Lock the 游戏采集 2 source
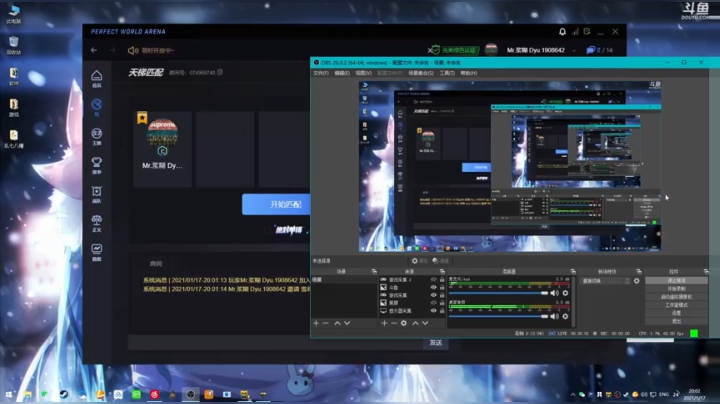 click(442, 280)
